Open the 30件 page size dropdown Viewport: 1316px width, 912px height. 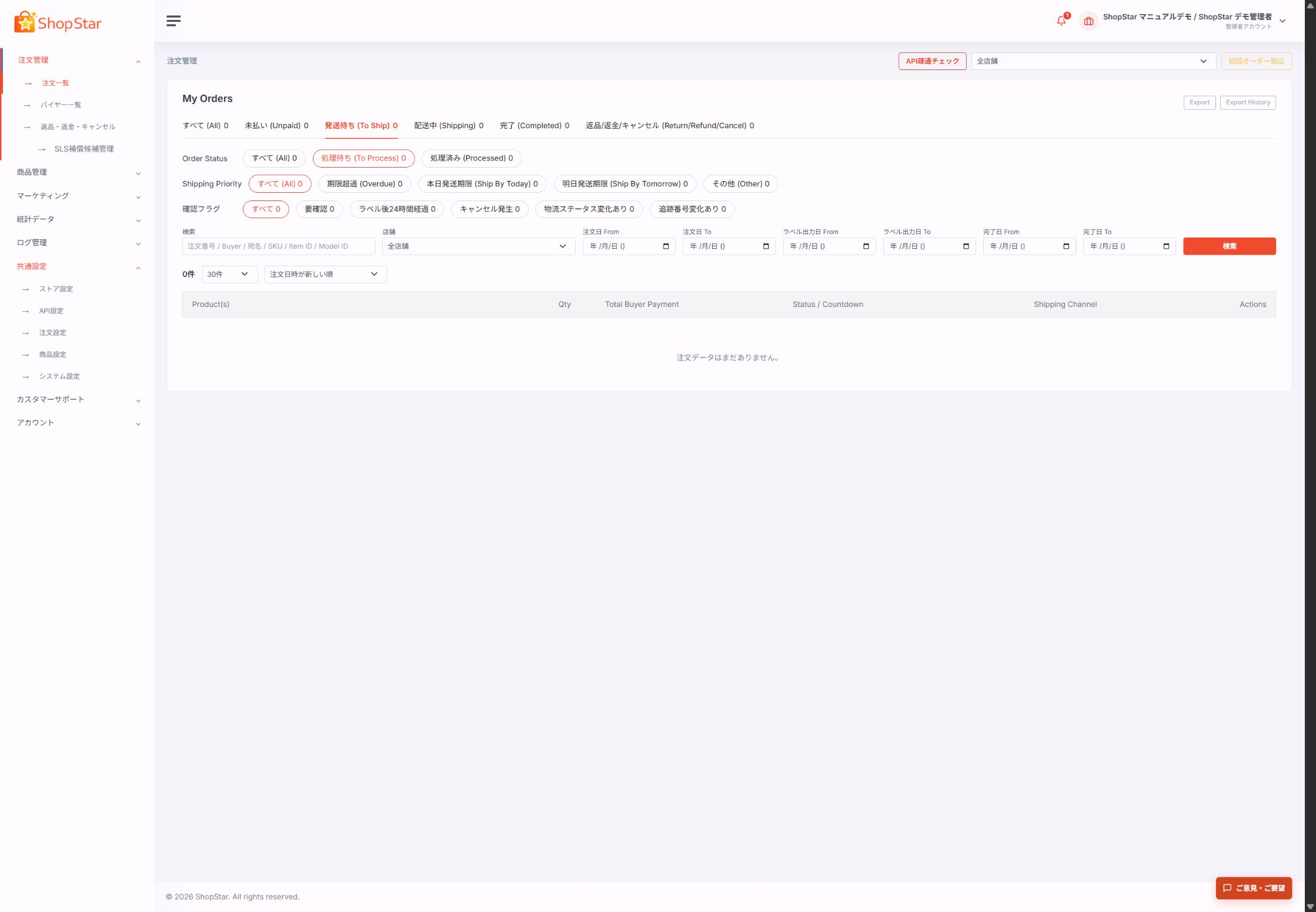(229, 275)
